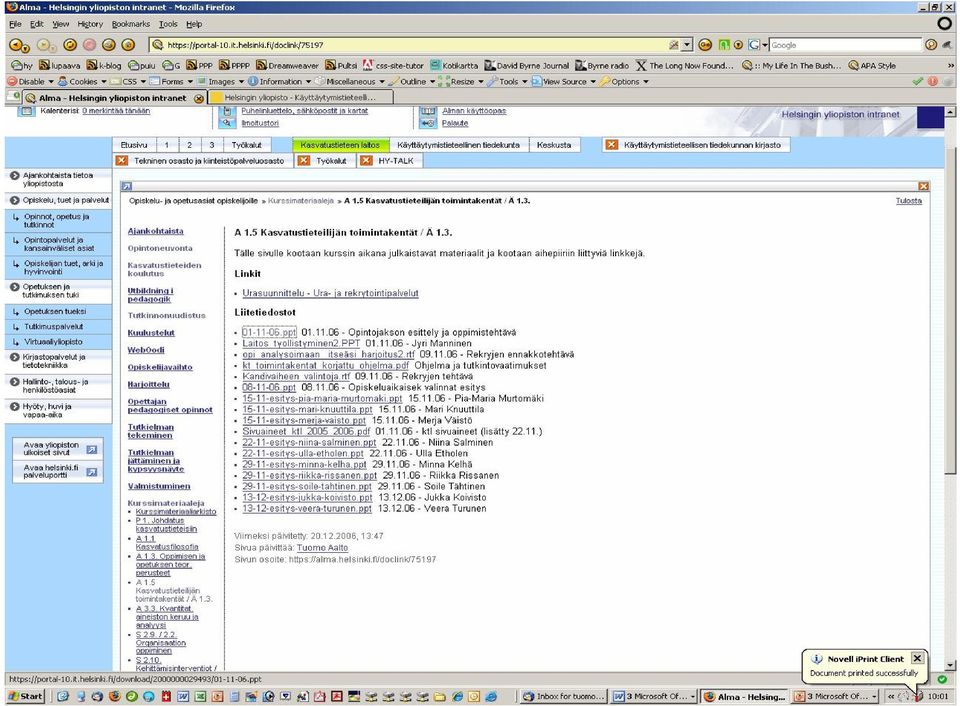Open the Pultsi bookmark
960x706 pixels.
click(x=341, y=66)
